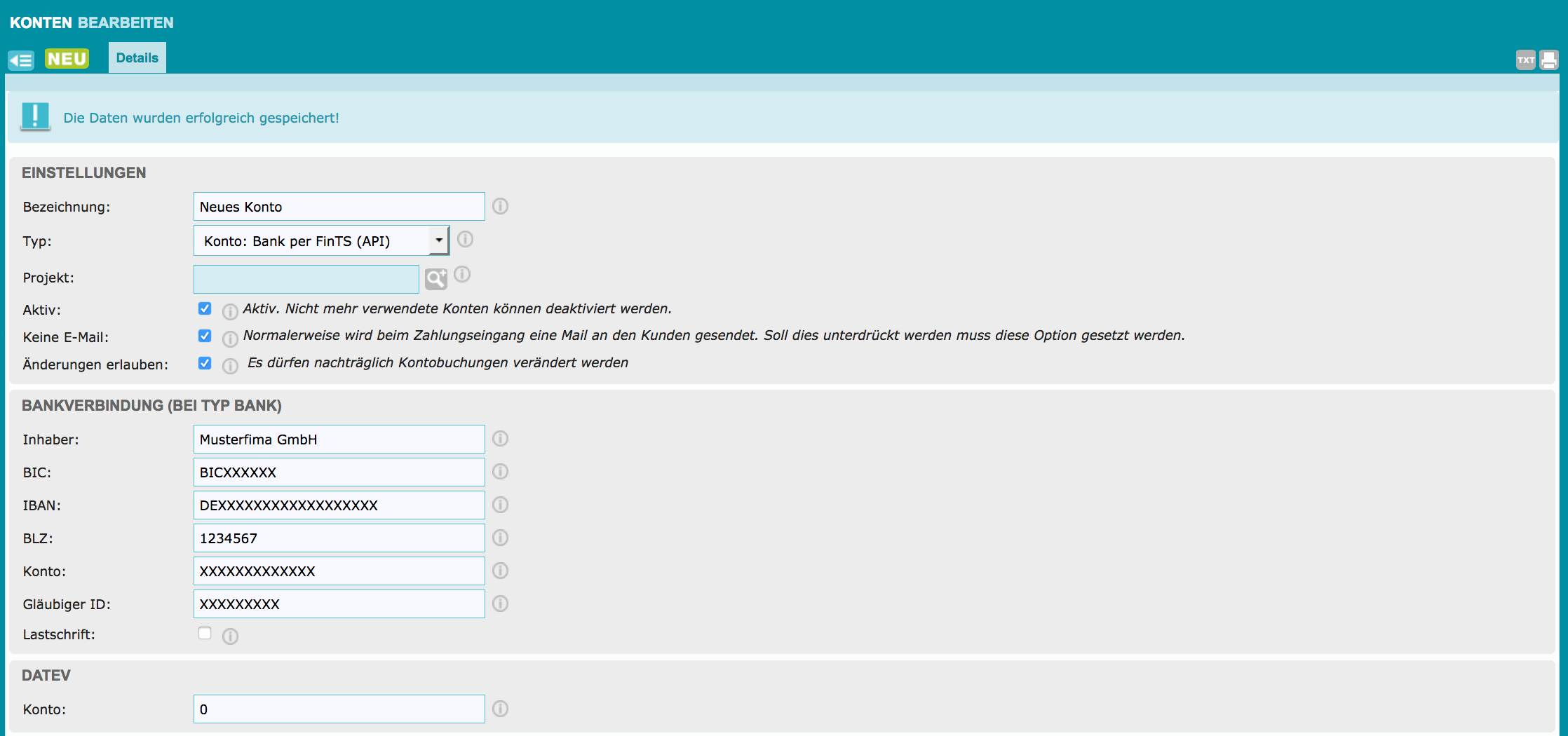Click the Inhaber input field

(339, 439)
